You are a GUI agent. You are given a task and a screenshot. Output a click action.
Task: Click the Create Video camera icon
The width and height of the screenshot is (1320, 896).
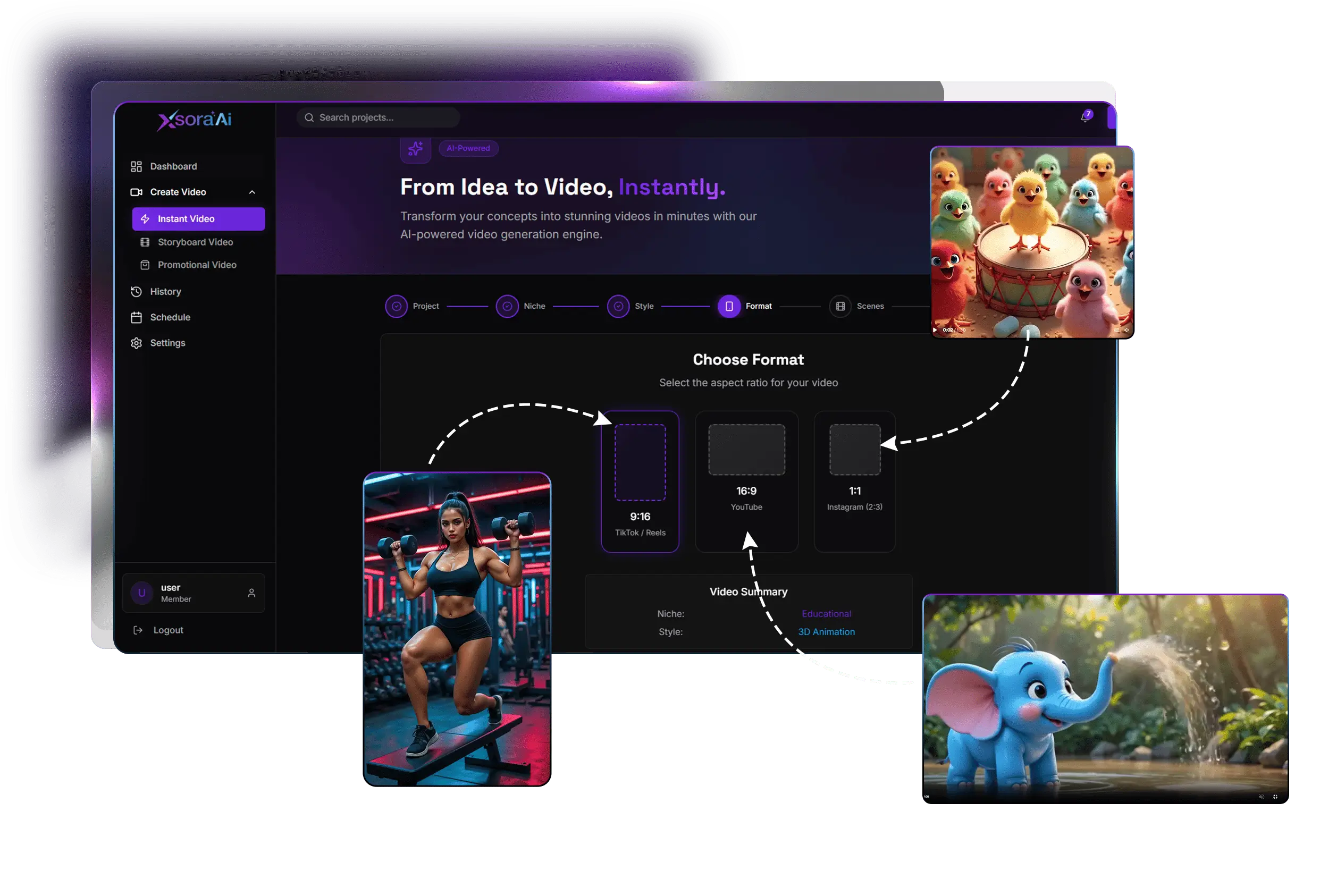coord(136,192)
